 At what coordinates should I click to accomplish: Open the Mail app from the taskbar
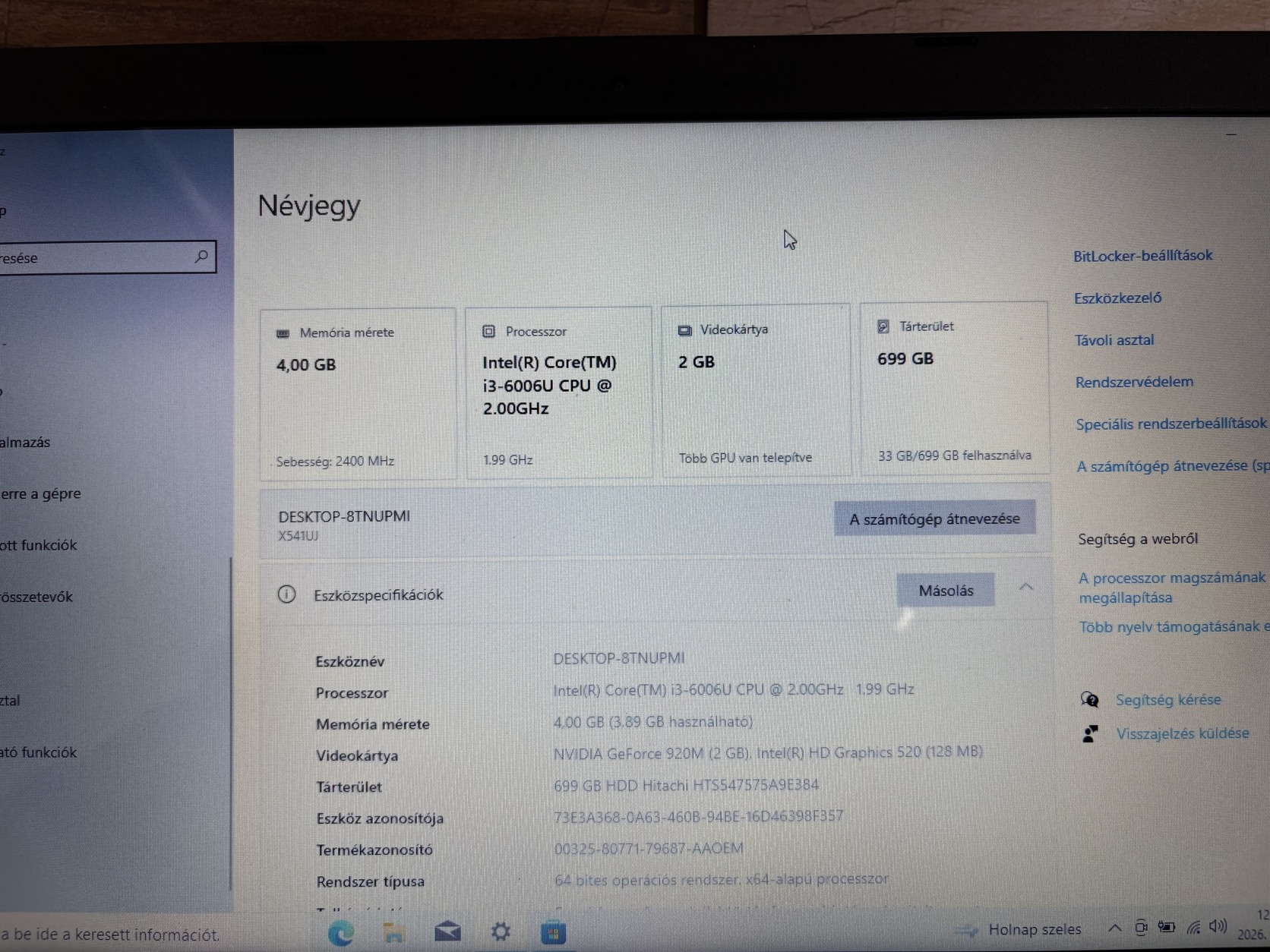[447, 931]
